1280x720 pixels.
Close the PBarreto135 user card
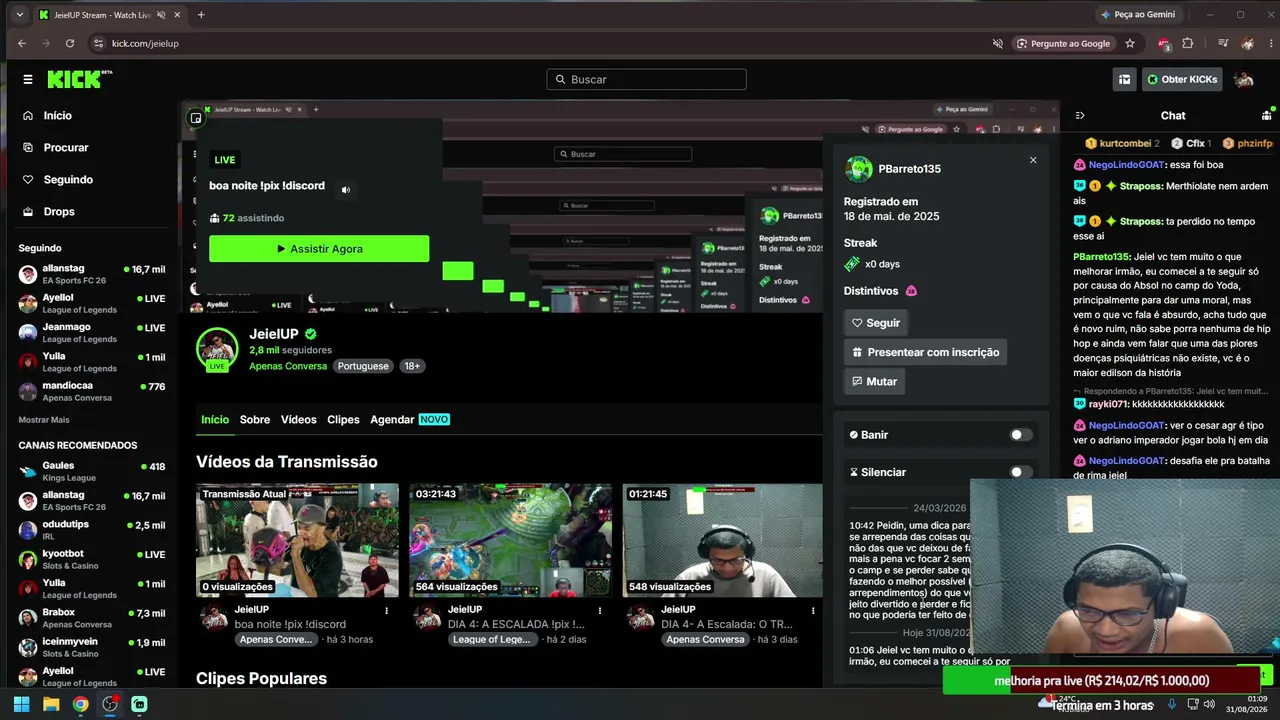click(x=1033, y=160)
